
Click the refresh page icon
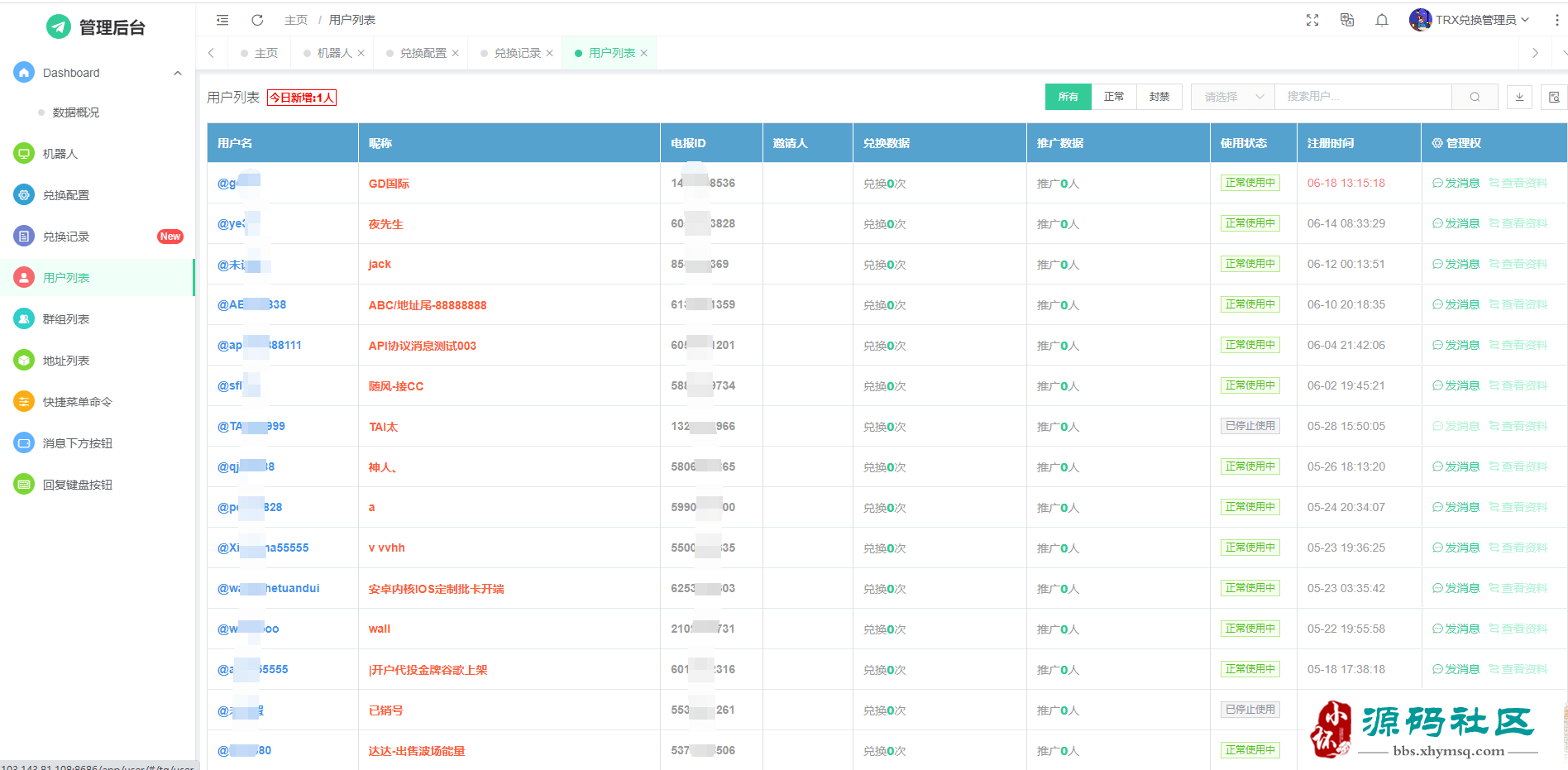[257, 20]
